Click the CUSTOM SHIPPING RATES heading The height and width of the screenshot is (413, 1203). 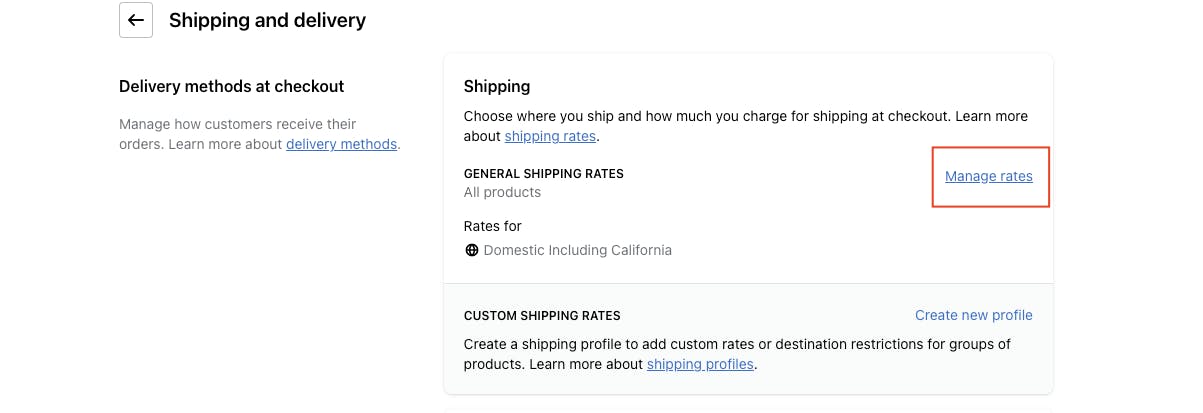tap(542, 316)
